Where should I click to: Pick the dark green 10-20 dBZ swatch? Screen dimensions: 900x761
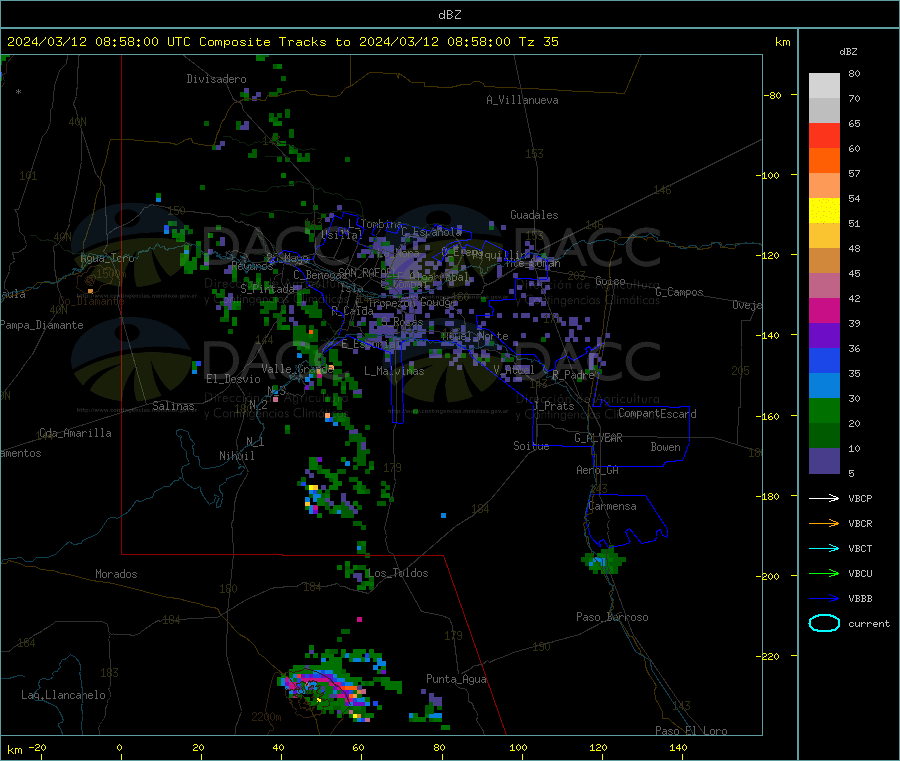pyautogui.click(x=824, y=436)
